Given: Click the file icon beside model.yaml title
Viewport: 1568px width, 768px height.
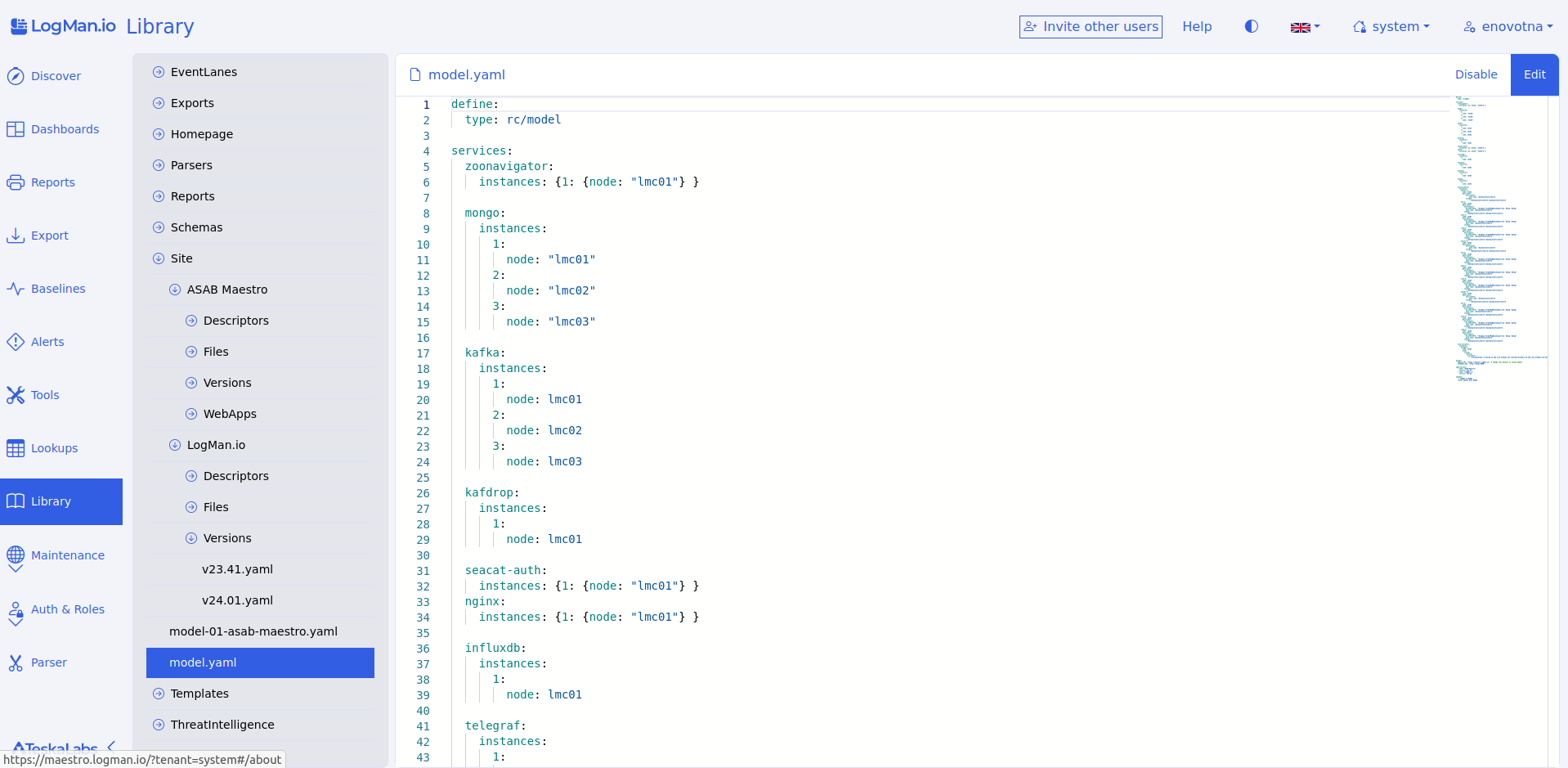Looking at the screenshot, I should click(415, 74).
